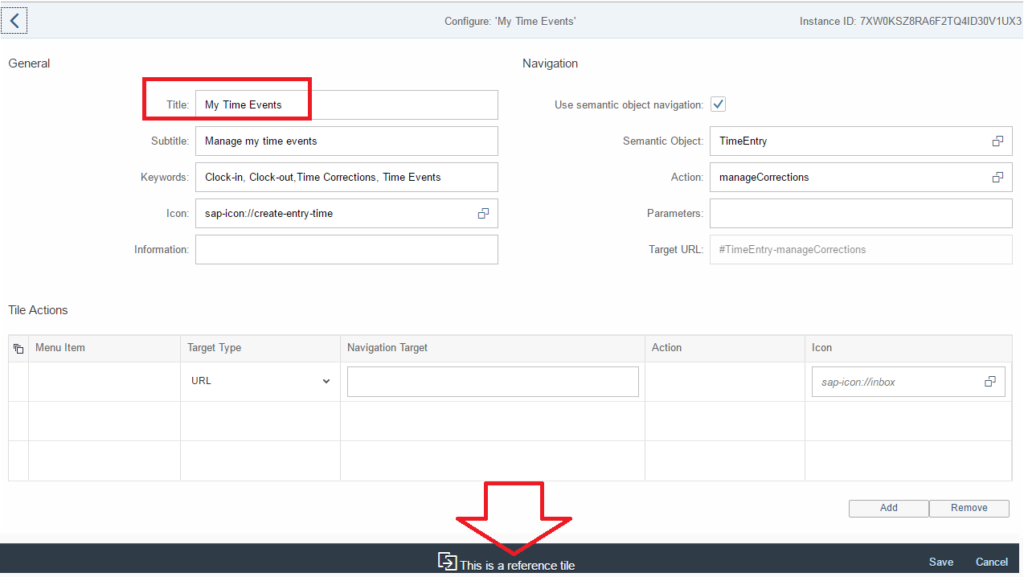Viewport: 1024px width, 577px height.
Task: Click the Instance ID text in header
Action: click(x=910, y=22)
